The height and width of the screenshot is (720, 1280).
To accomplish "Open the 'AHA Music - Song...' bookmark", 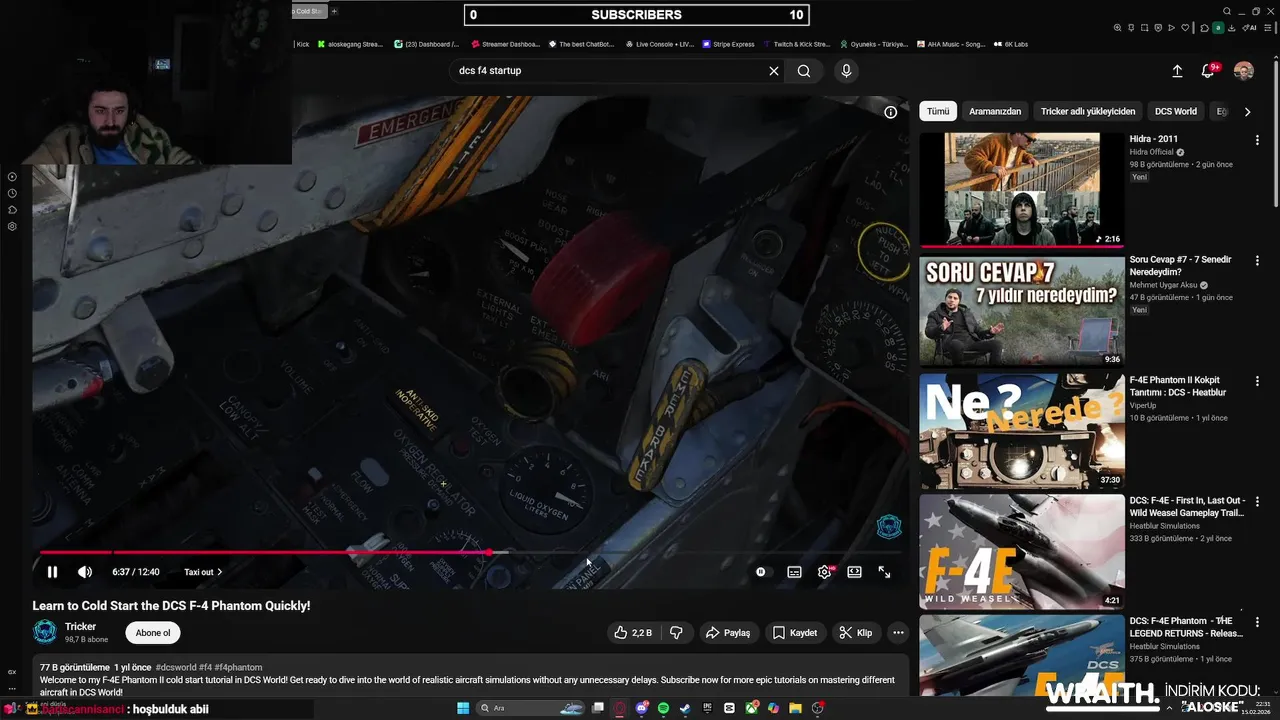I will point(951,44).
